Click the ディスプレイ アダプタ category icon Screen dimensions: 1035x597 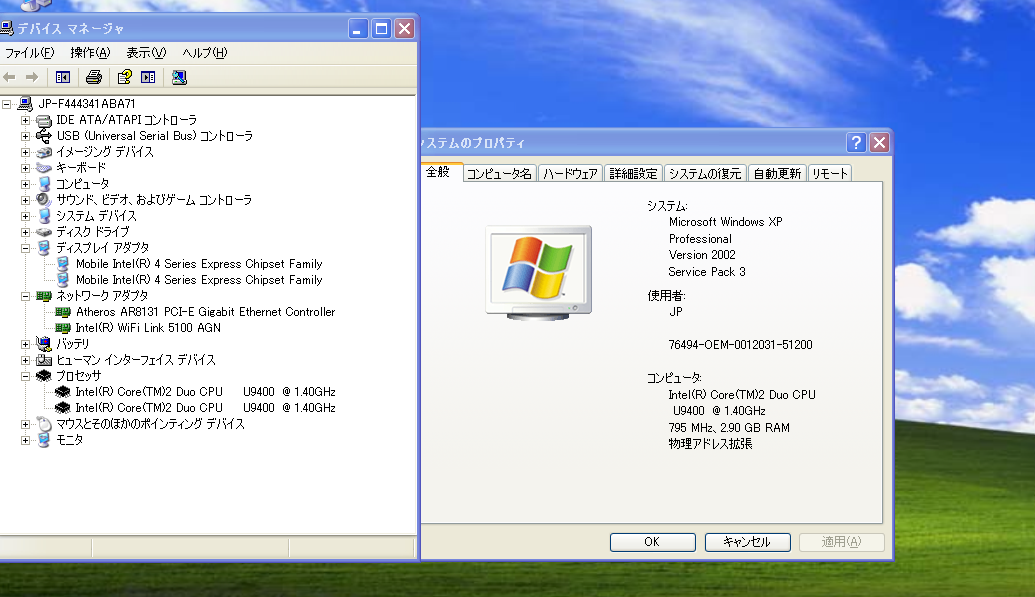tap(44, 248)
